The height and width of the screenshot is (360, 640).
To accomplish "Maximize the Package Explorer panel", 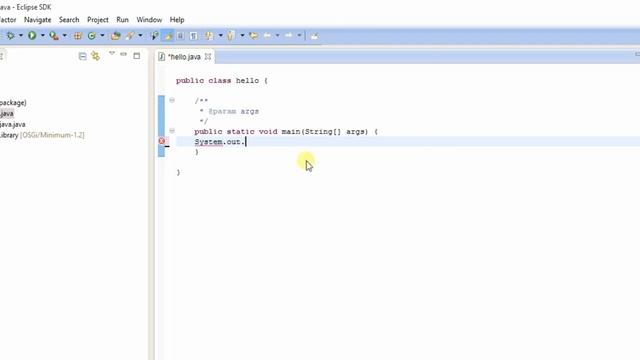I will (x=137, y=56).
